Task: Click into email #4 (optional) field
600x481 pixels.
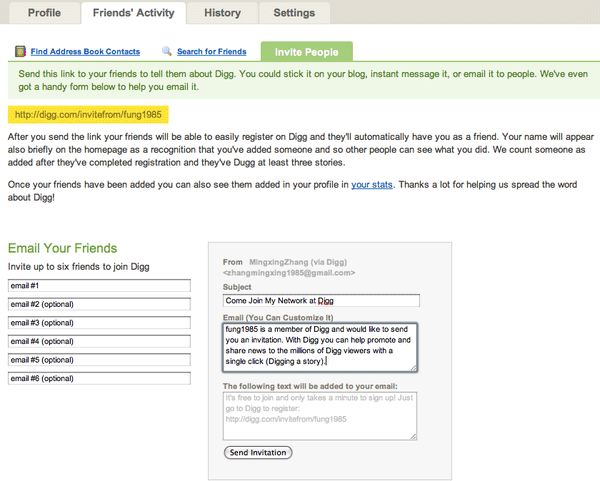Action: point(99,341)
